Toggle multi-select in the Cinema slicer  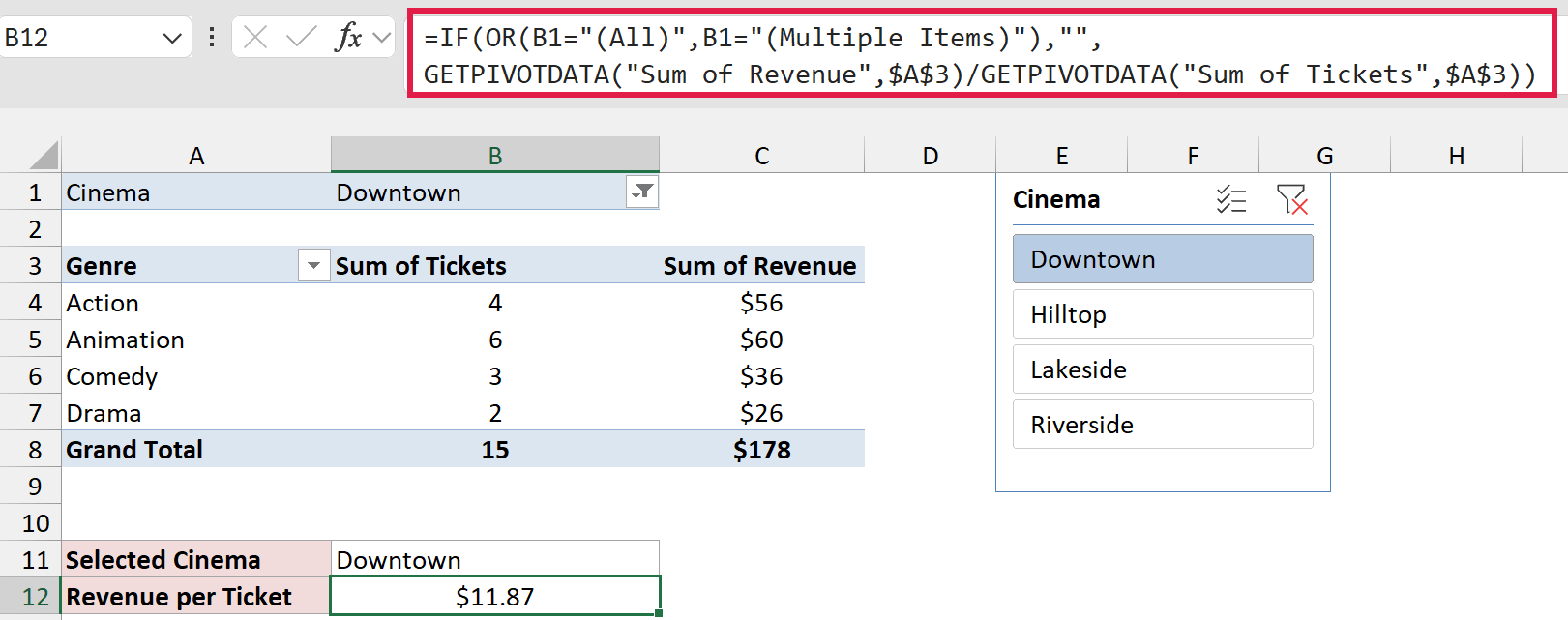[x=1231, y=199]
